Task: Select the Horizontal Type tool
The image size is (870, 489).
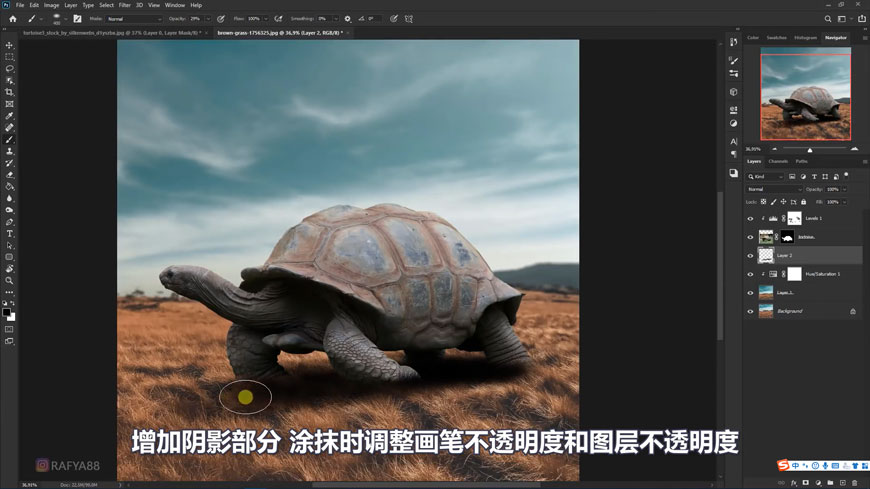Action: coord(10,234)
